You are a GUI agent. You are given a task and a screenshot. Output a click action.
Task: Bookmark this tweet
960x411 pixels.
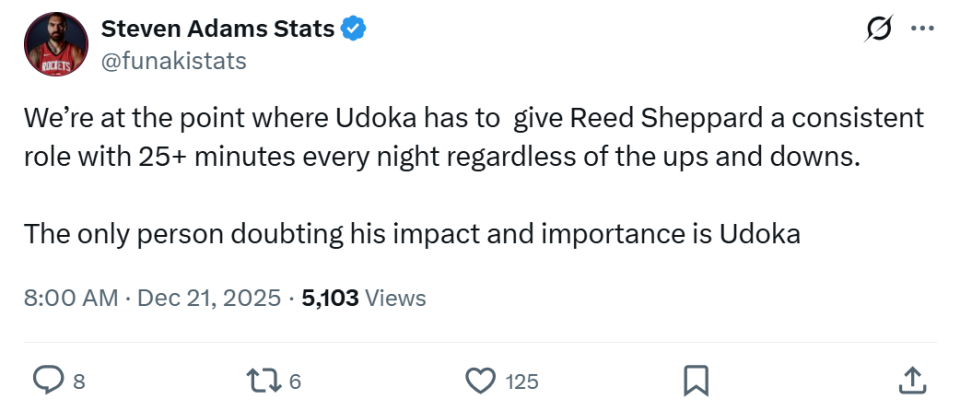point(696,380)
